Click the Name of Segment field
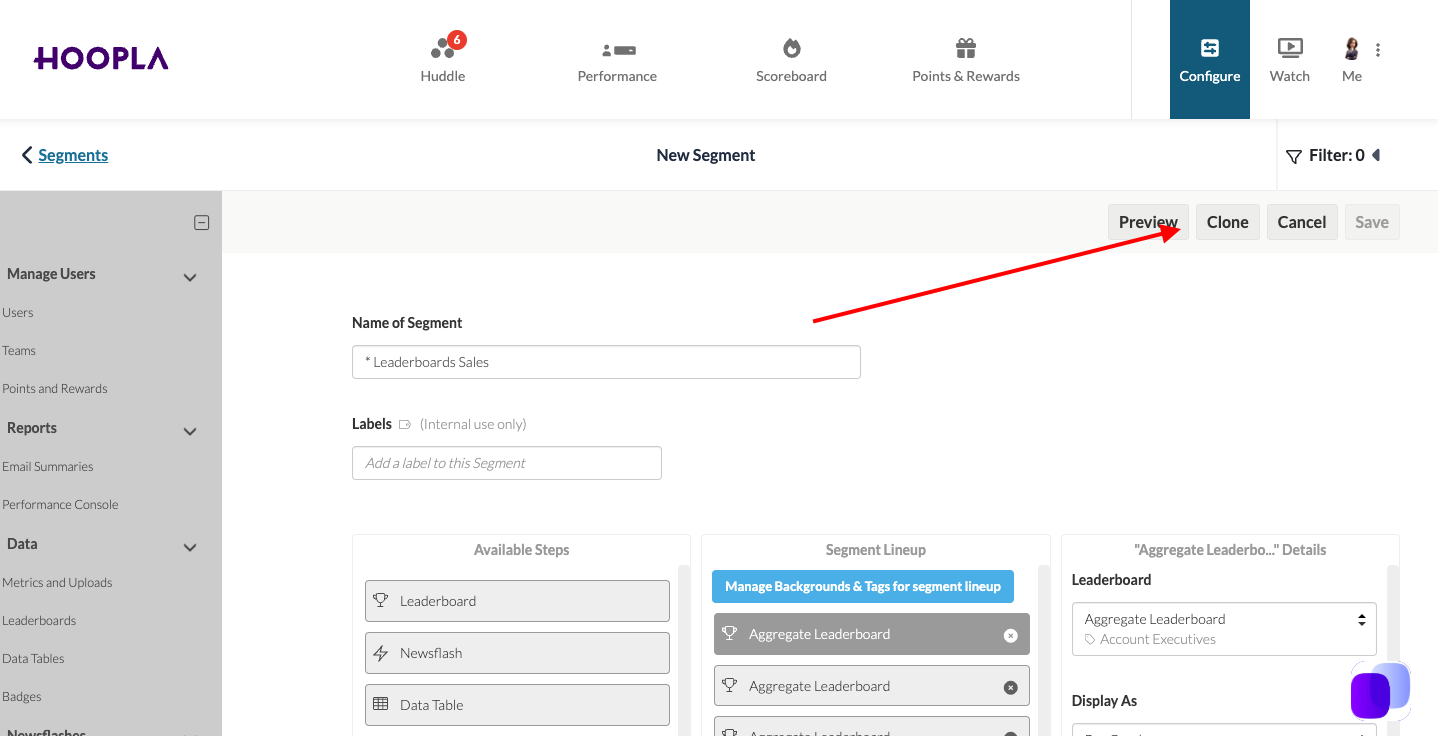 (x=606, y=362)
